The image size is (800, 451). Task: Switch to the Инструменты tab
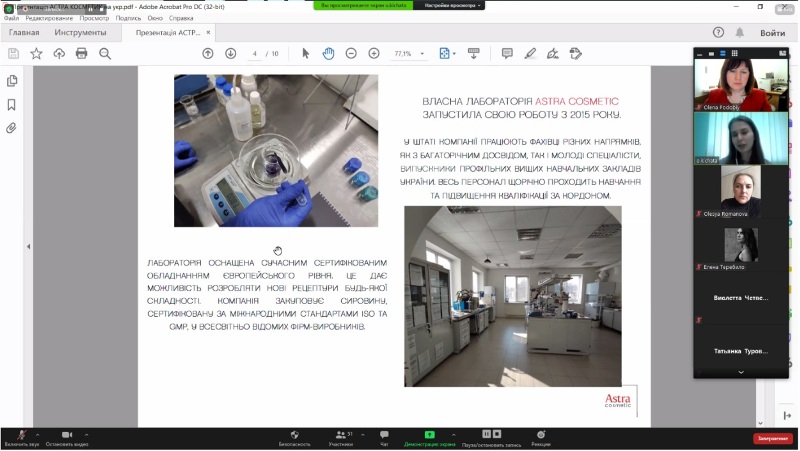(x=80, y=32)
